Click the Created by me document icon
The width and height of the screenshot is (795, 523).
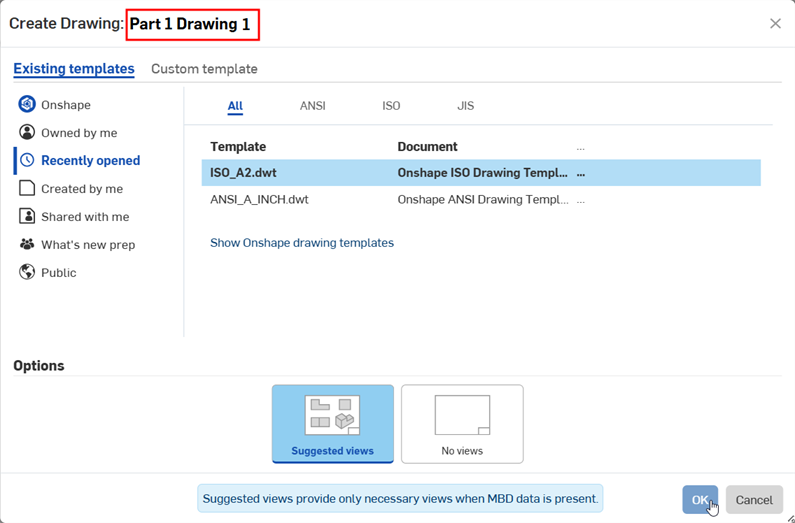27,189
